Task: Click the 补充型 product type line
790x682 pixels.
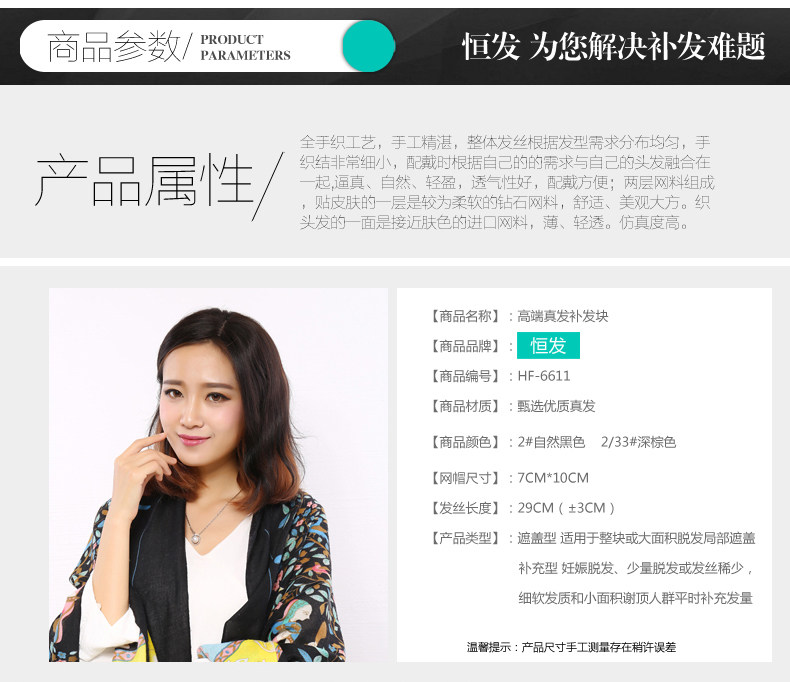Action: pos(636,568)
